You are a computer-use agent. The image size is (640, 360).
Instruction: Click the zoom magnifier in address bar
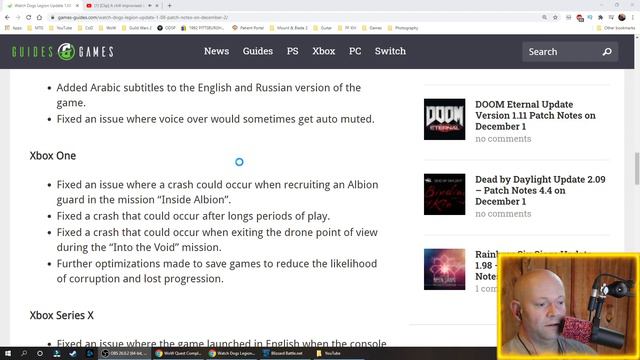click(544, 18)
